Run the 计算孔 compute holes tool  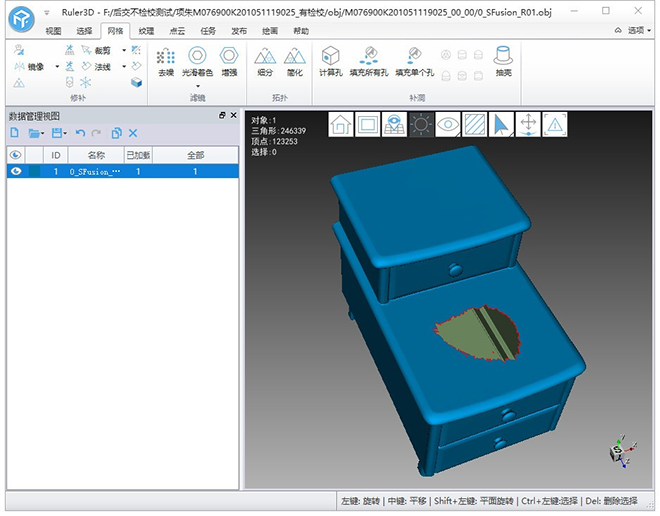[331, 62]
